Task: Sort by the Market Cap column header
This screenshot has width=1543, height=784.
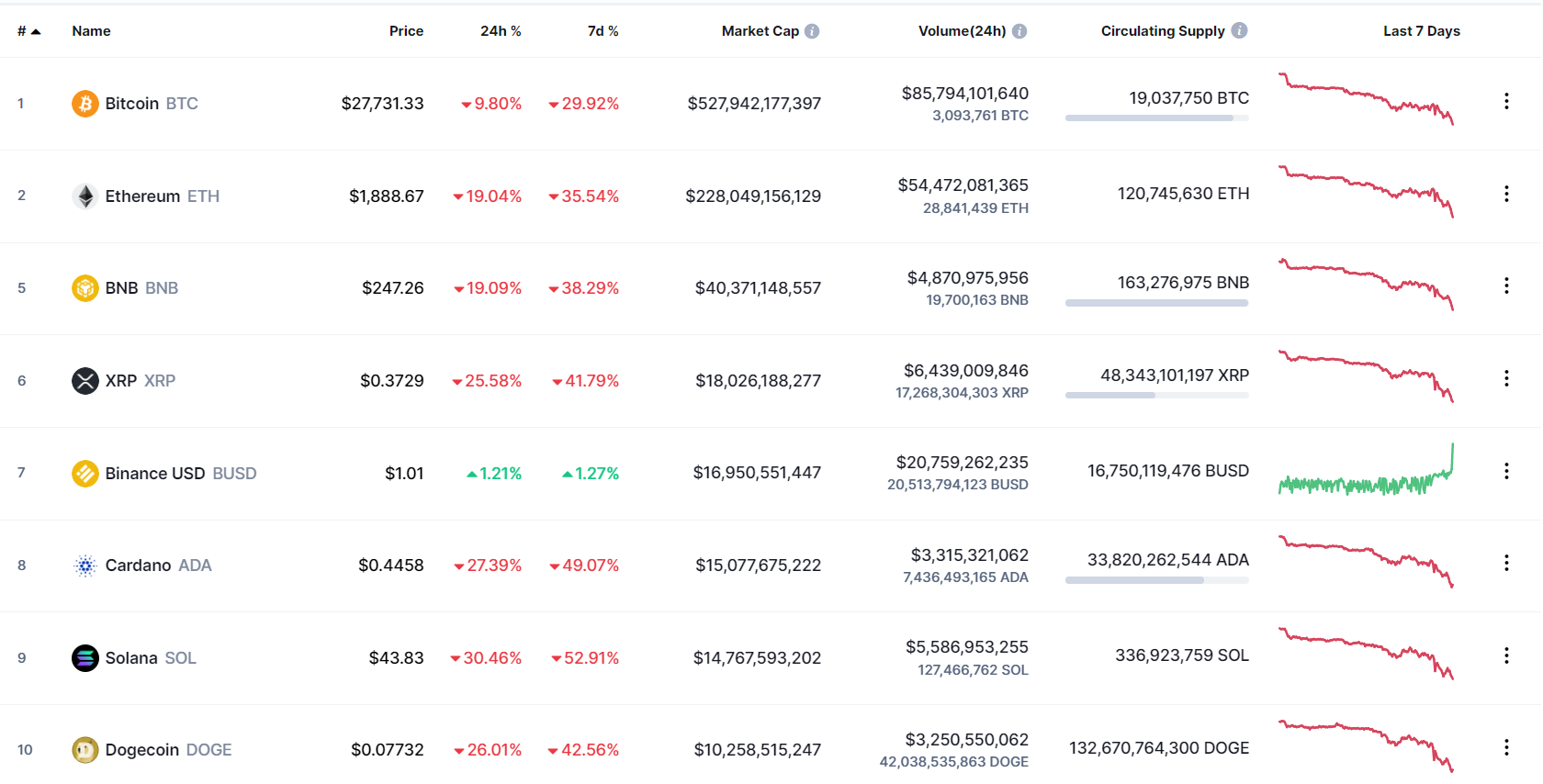Action: (x=760, y=31)
